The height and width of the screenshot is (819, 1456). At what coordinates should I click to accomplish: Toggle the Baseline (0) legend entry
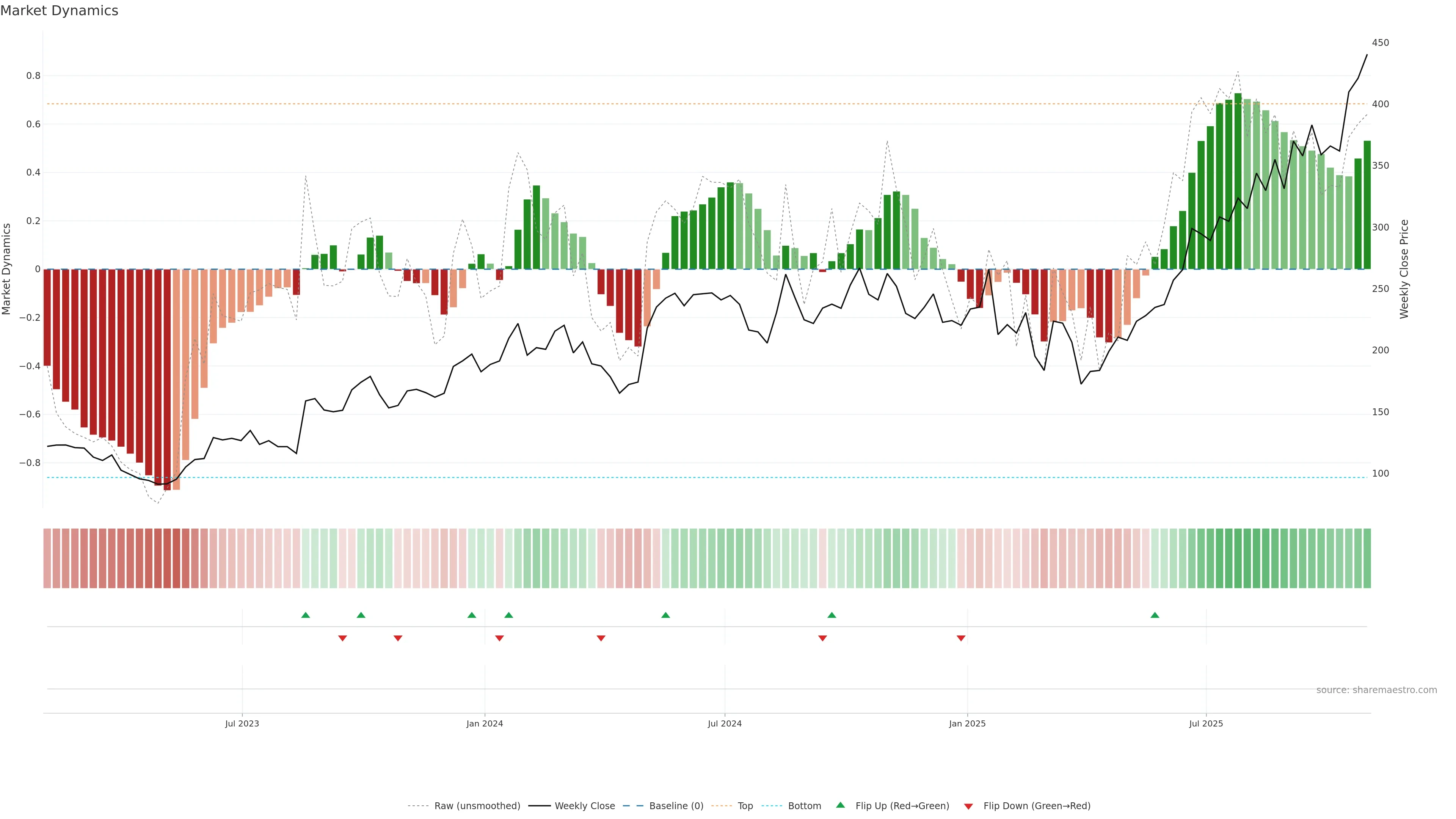coord(676,806)
